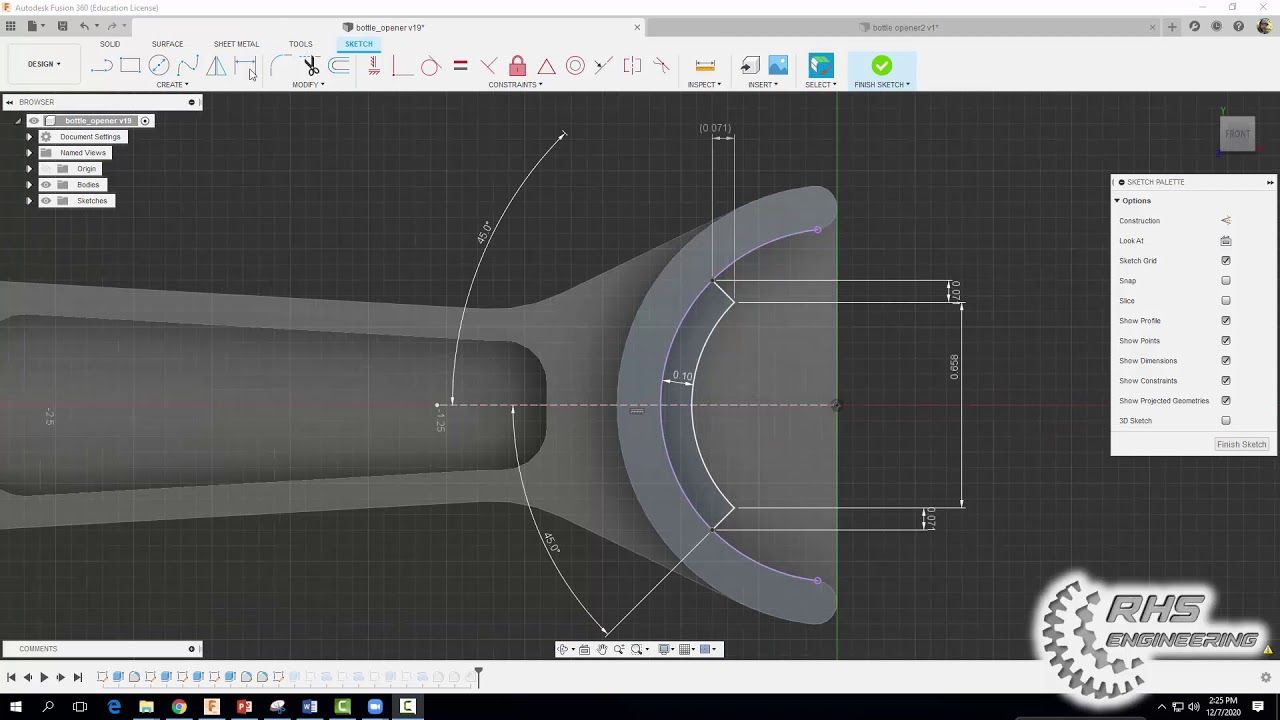Open the INSERT dropdown menu

point(763,85)
